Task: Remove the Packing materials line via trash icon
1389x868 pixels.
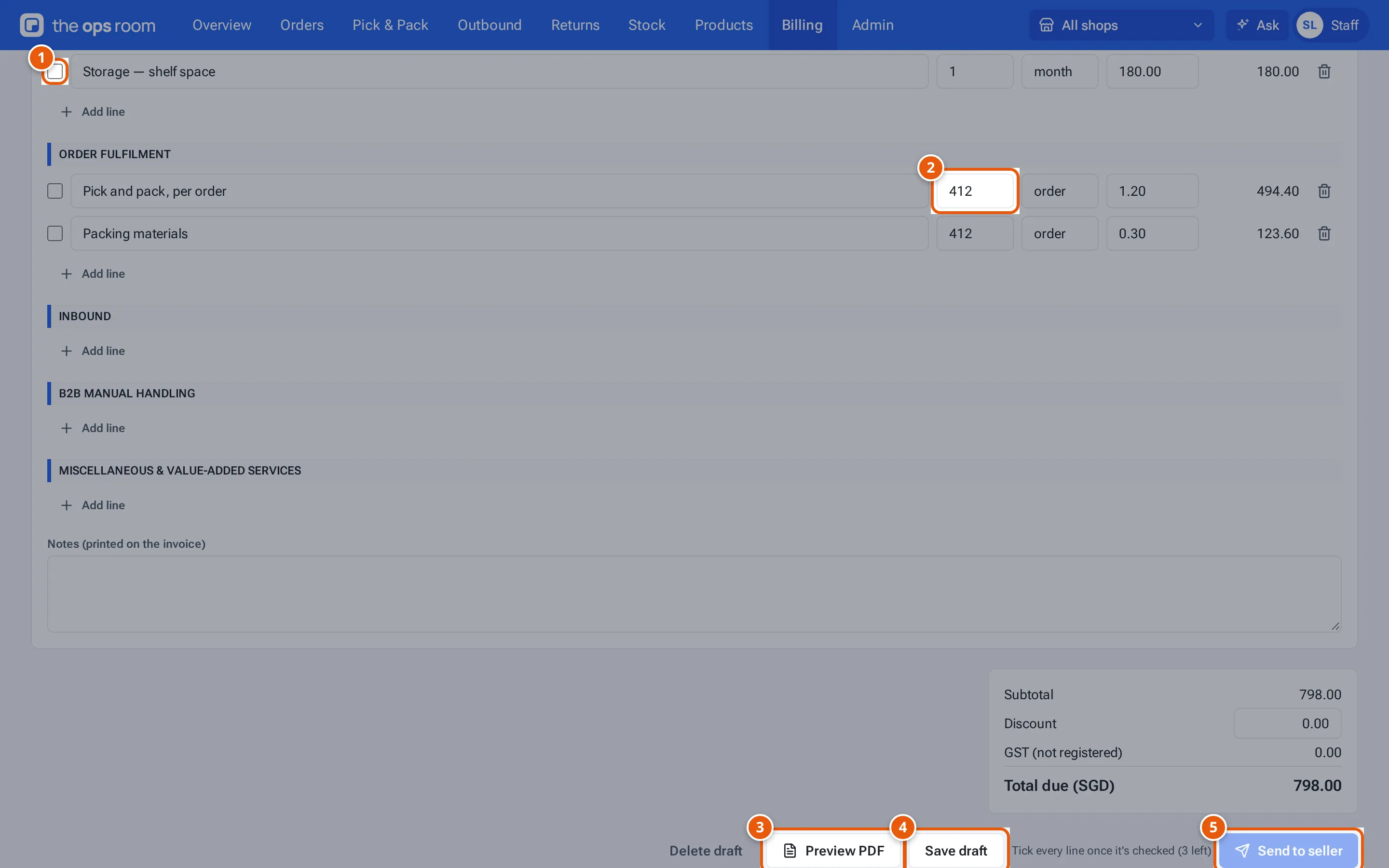Action: coord(1324,234)
